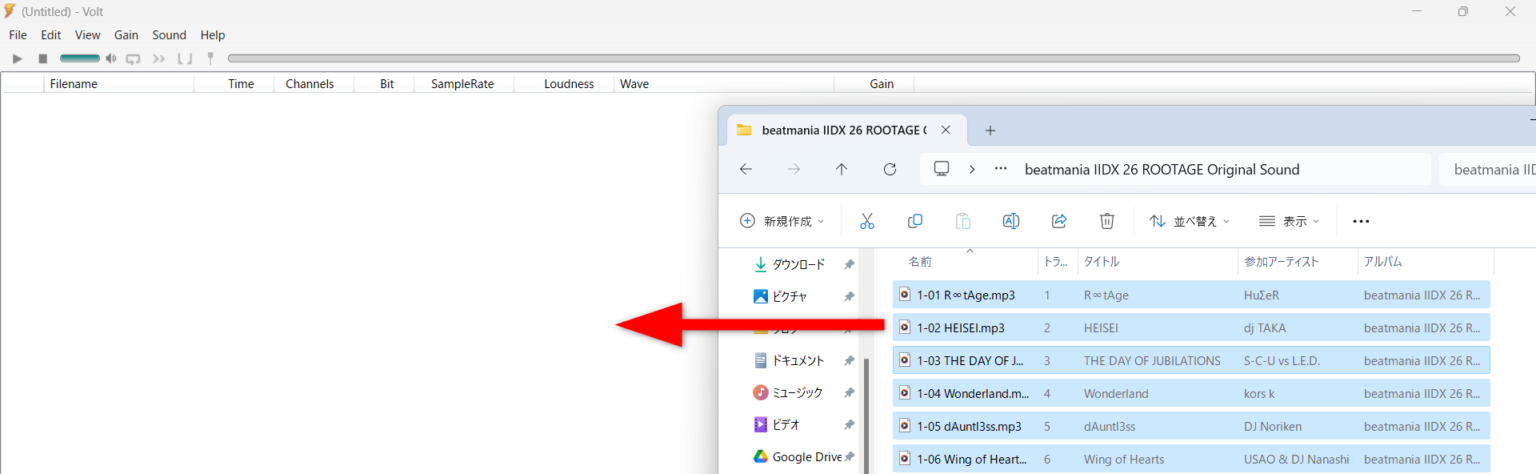Toggle the fast-forward double-arrow icon
Screen dimensions: 1536x474
pyautogui.click(x=158, y=59)
